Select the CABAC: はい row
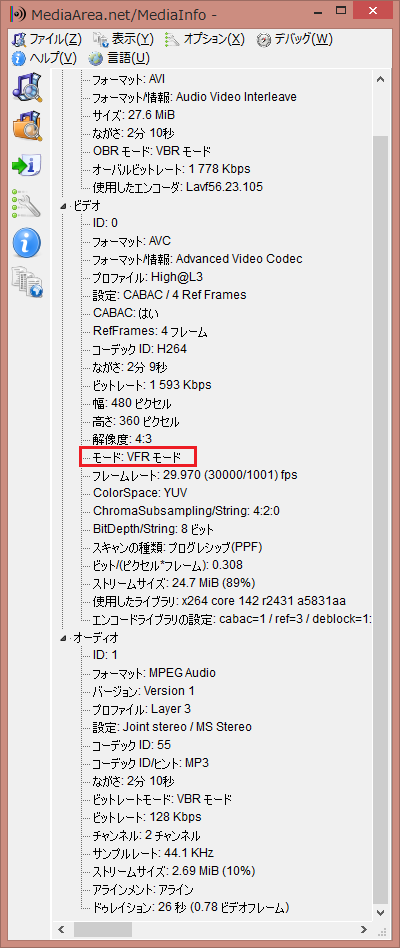 pos(125,313)
